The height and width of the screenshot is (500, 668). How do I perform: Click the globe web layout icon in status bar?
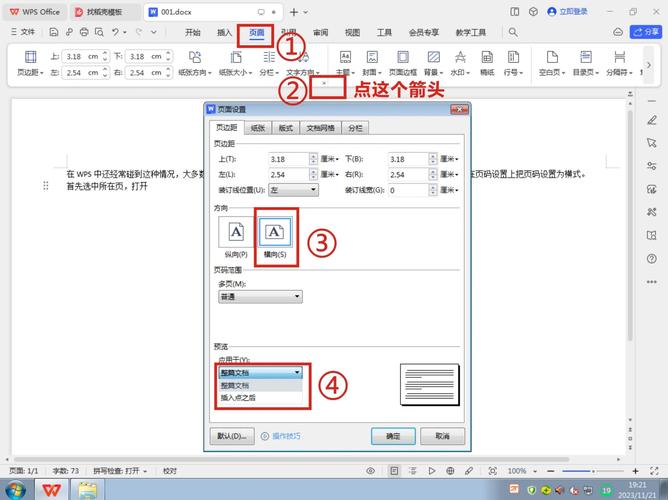pyautogui.click(x=450, y=471)
